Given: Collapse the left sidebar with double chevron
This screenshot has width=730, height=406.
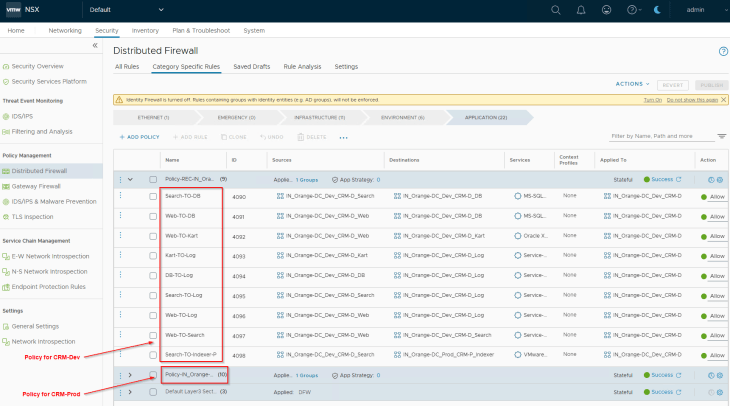Looking at the screenshot, I should 95,46.
